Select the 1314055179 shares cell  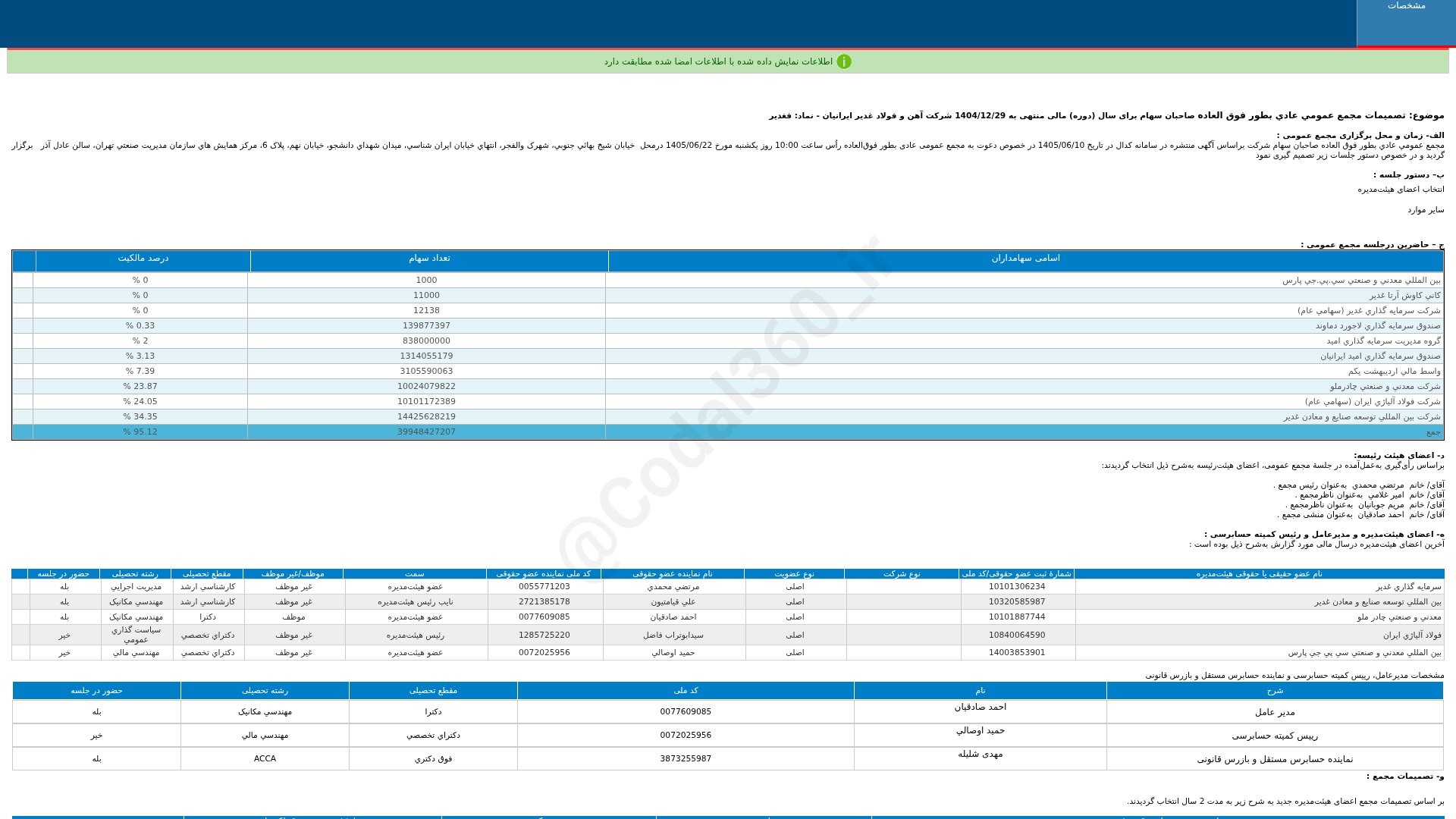(426, 356)
